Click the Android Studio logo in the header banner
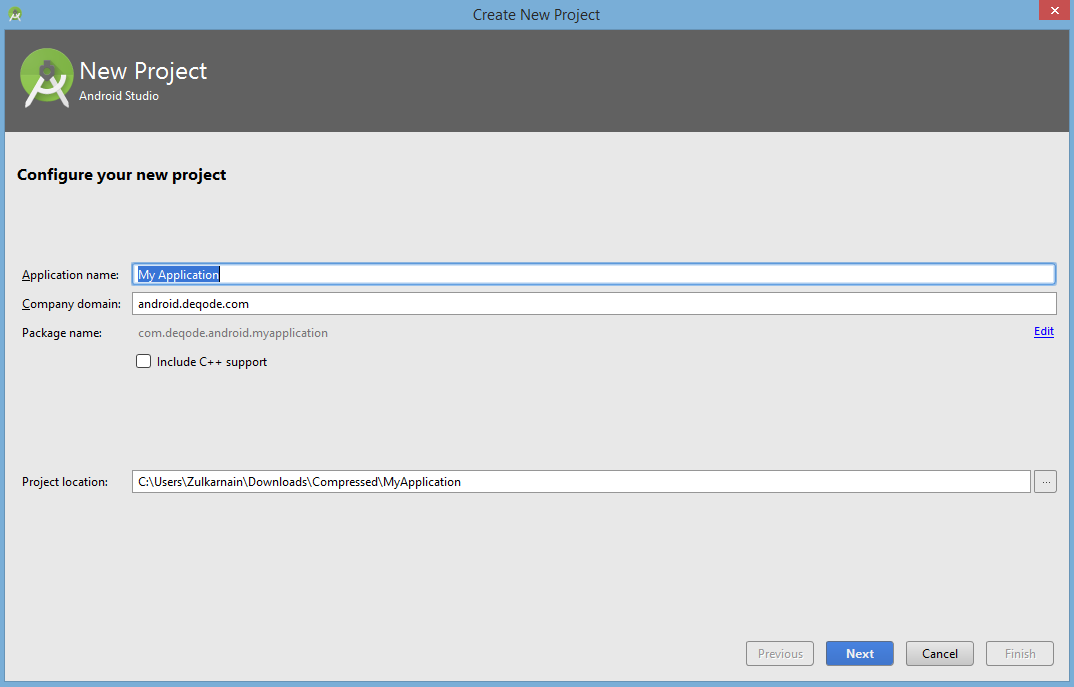1074x687 pixels. (x=46, y=77)
